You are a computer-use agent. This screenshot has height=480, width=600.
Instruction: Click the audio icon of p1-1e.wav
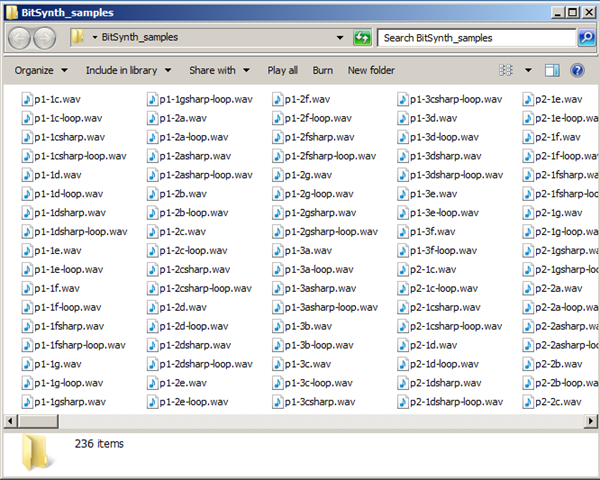tap(27, 250)
